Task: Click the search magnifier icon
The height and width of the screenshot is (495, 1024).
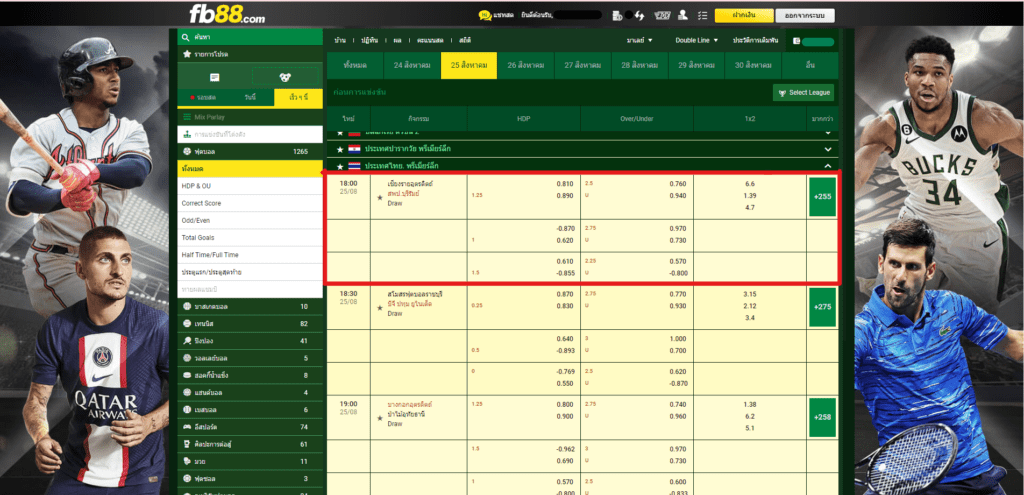Action: [x=186, y=38]
